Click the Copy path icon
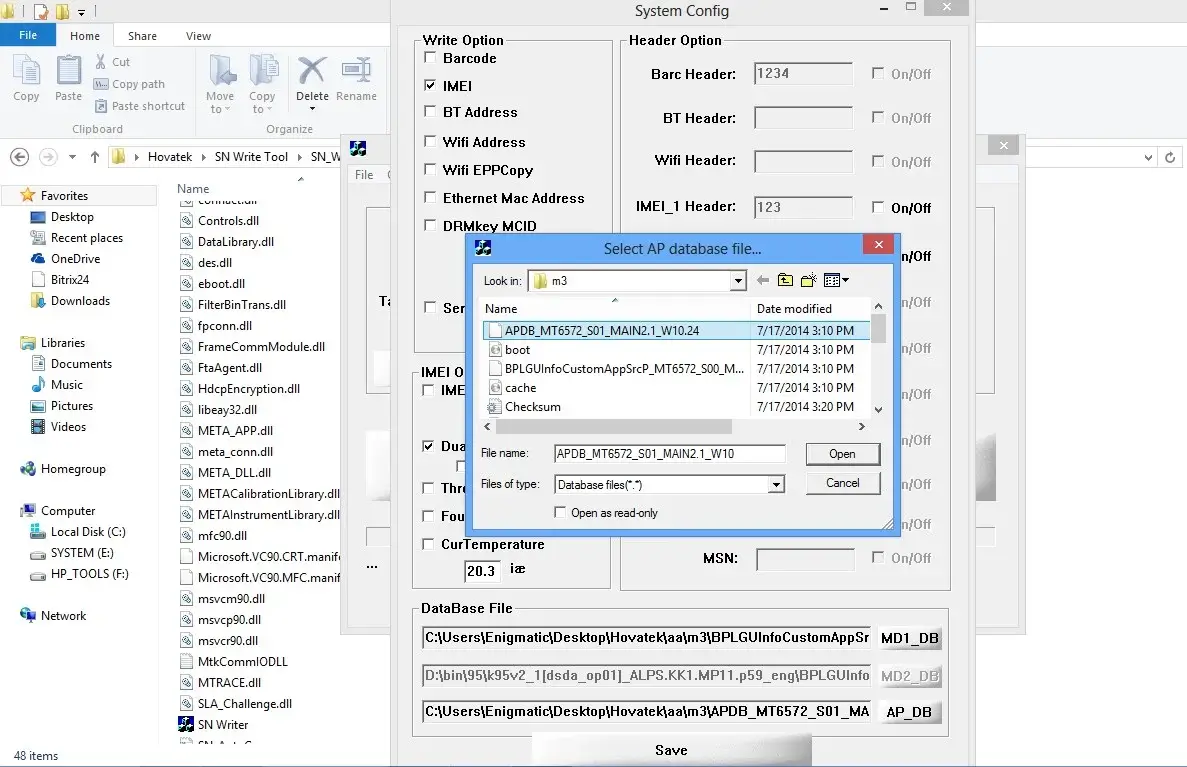Image resolution: width=1187 pixels, height=767 pixels. [104, 84]
